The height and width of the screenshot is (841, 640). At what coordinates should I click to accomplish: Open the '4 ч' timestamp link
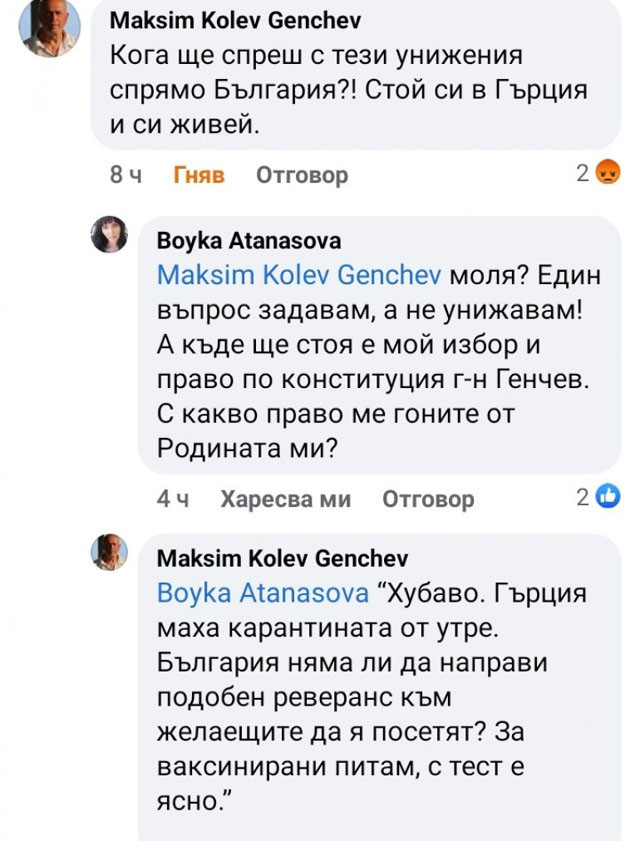(x=174, y=498)
